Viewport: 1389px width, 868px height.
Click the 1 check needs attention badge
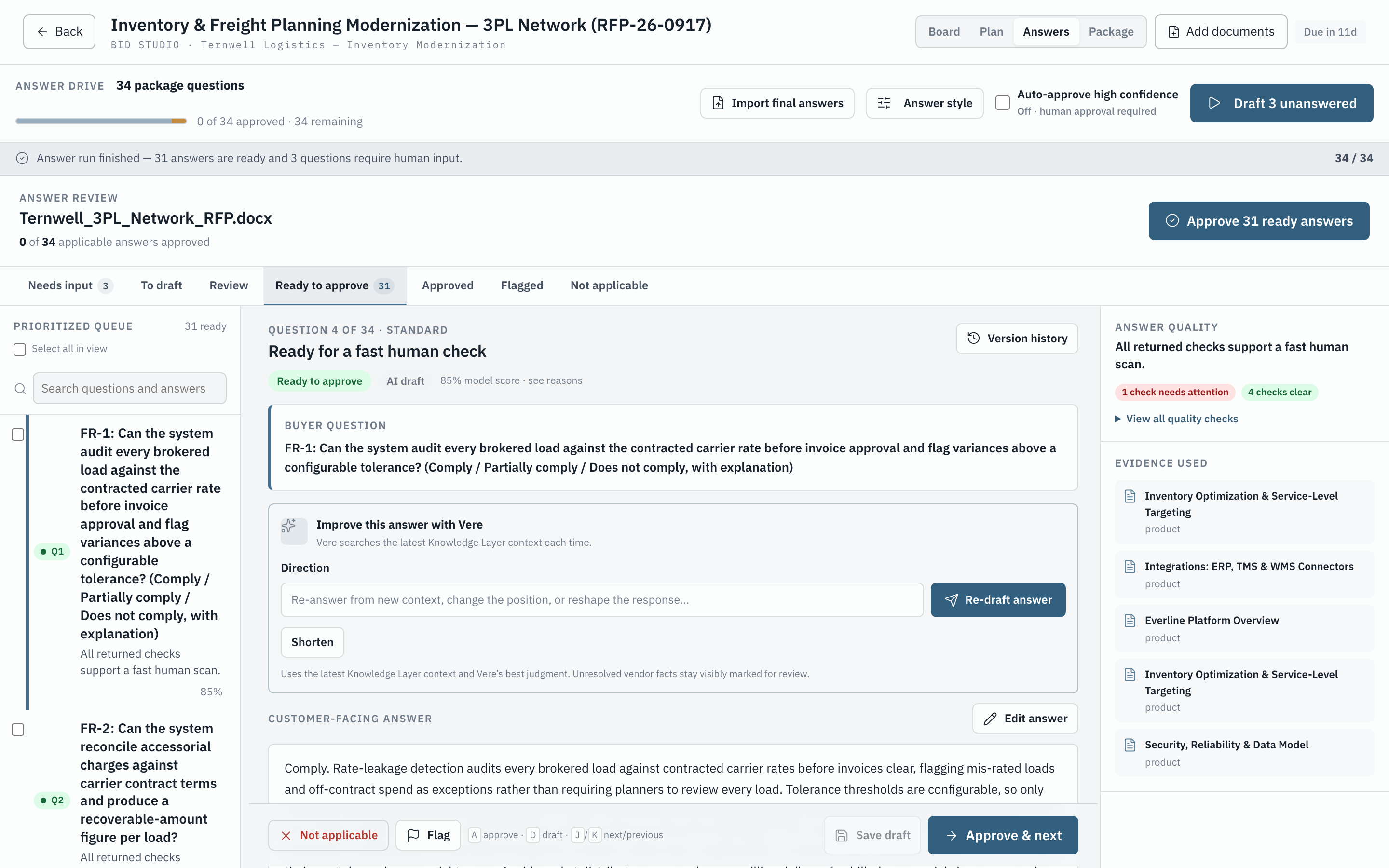pyautogui.click(x=1174, y=392)
